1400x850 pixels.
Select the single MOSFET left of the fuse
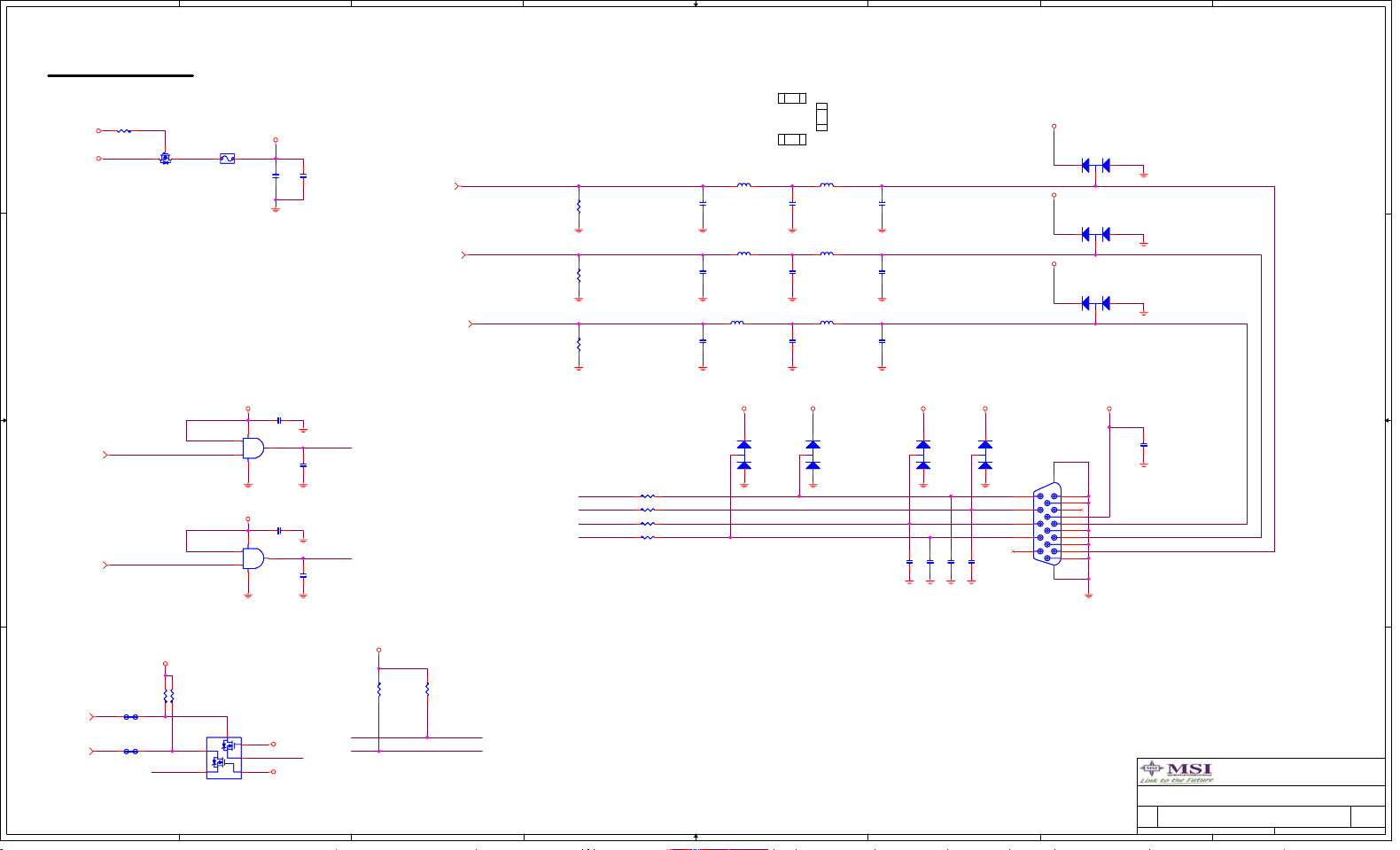coord(165,159)
